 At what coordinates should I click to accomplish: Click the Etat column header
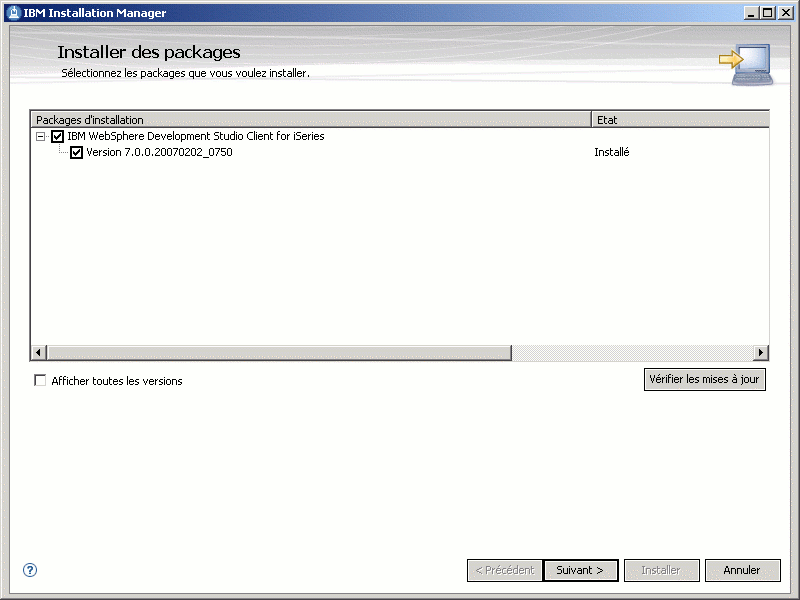coord(680,119)
